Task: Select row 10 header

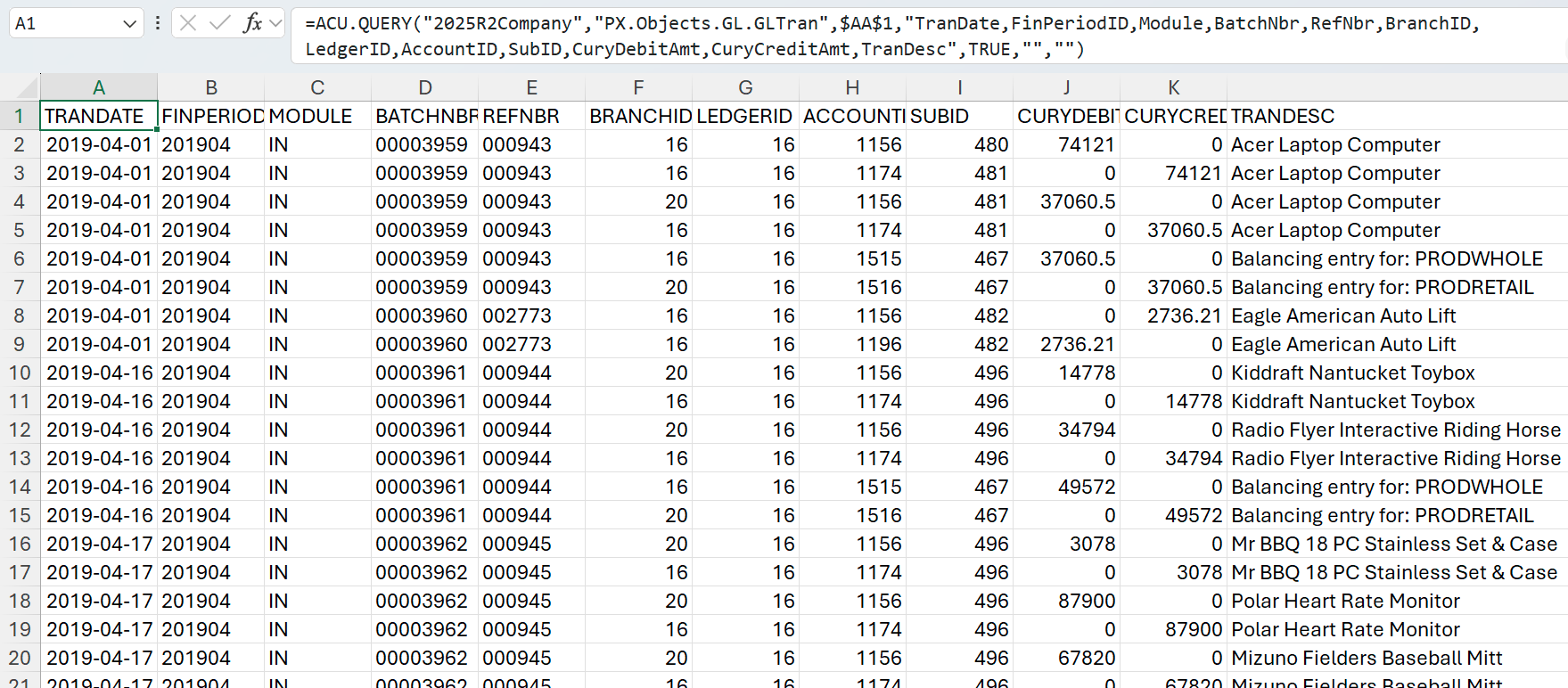Action: (x=20, y=373)
